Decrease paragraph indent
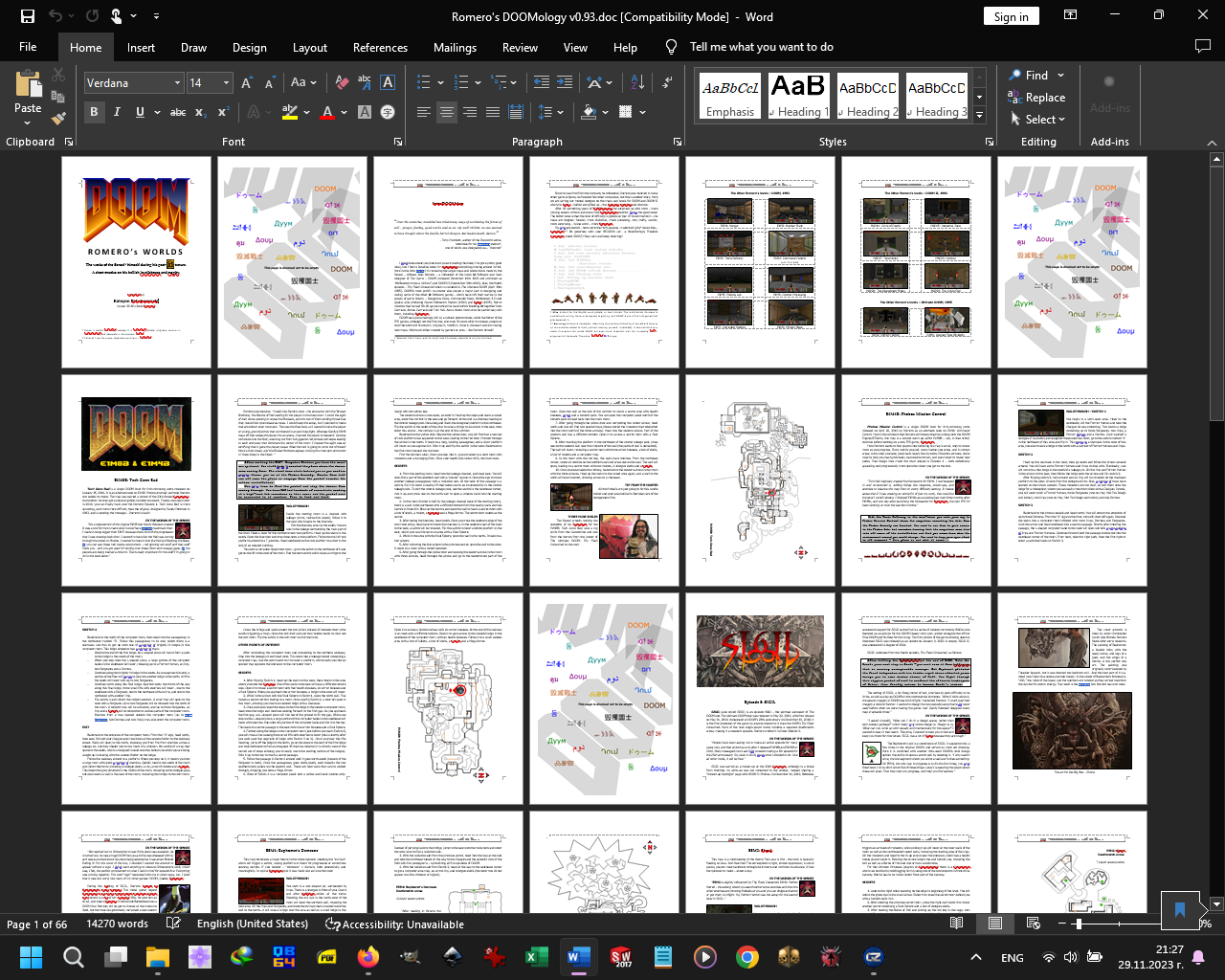The image size is (1225, 980). tap(542, 83)
